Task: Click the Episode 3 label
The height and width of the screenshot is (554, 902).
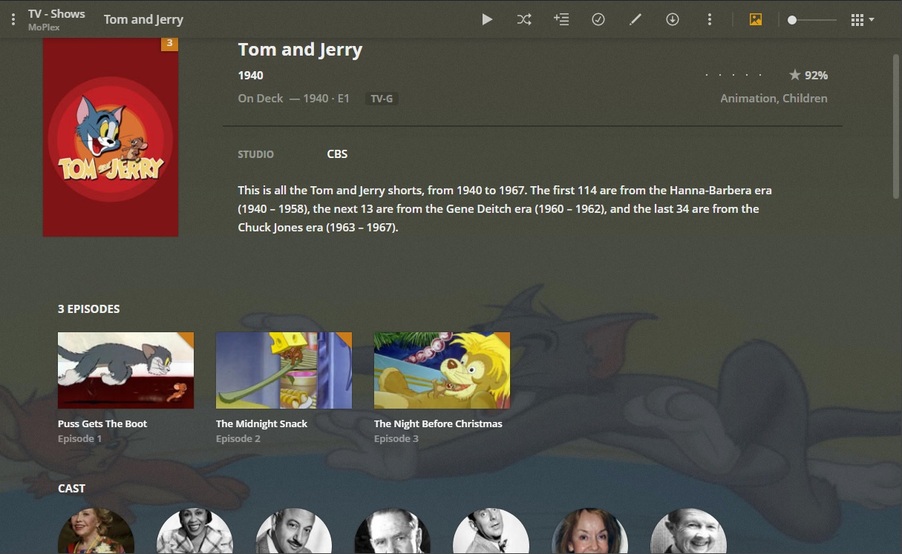Action: point(396,438)
